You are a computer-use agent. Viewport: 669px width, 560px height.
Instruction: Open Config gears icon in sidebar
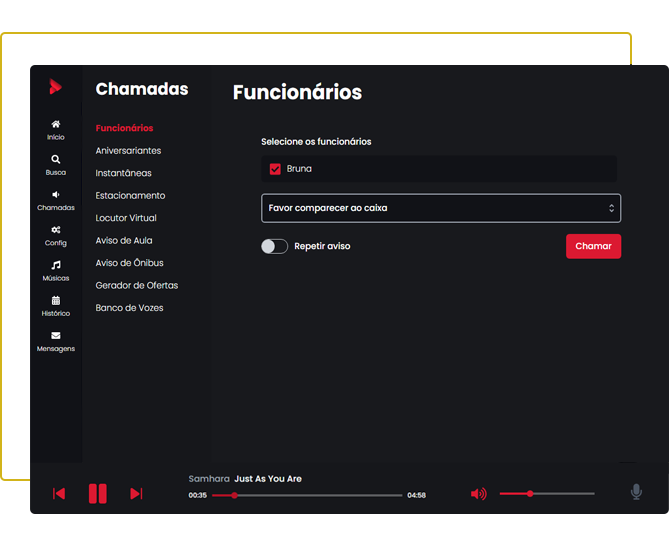click(56, 230)
